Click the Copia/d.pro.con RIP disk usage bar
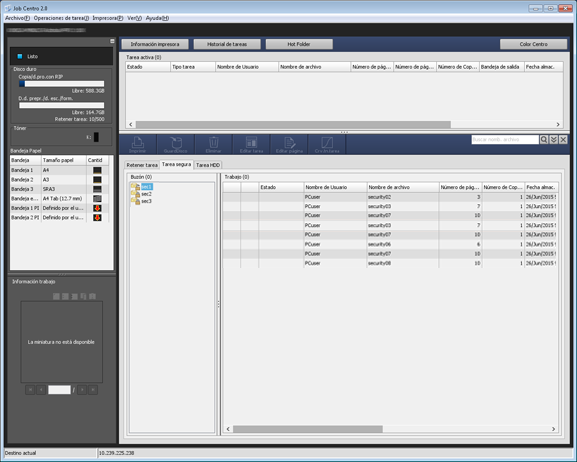This screenshot has height=462, width=577. pyautogui.click(x=61, y=84)
